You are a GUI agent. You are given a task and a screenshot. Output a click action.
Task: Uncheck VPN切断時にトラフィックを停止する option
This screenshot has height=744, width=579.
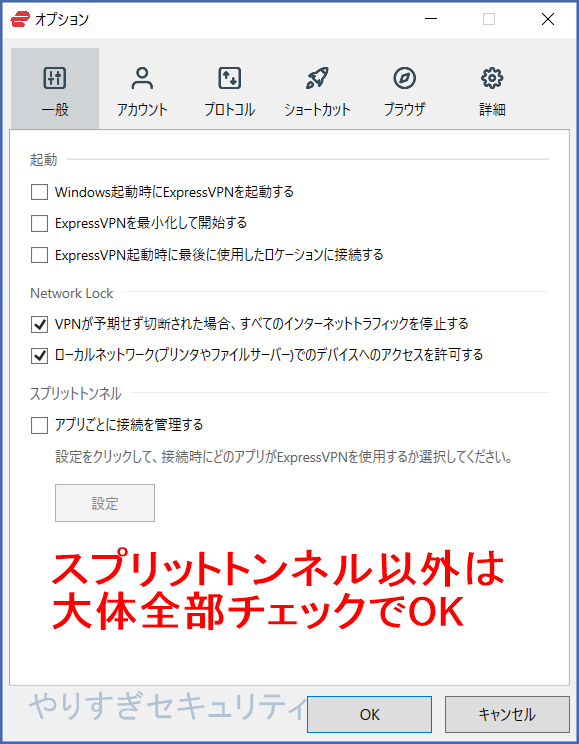point(39,324)
